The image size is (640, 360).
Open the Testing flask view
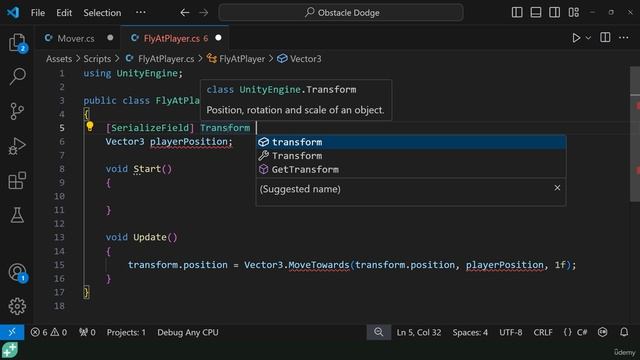pyautogui.click(x=17, y=215)
